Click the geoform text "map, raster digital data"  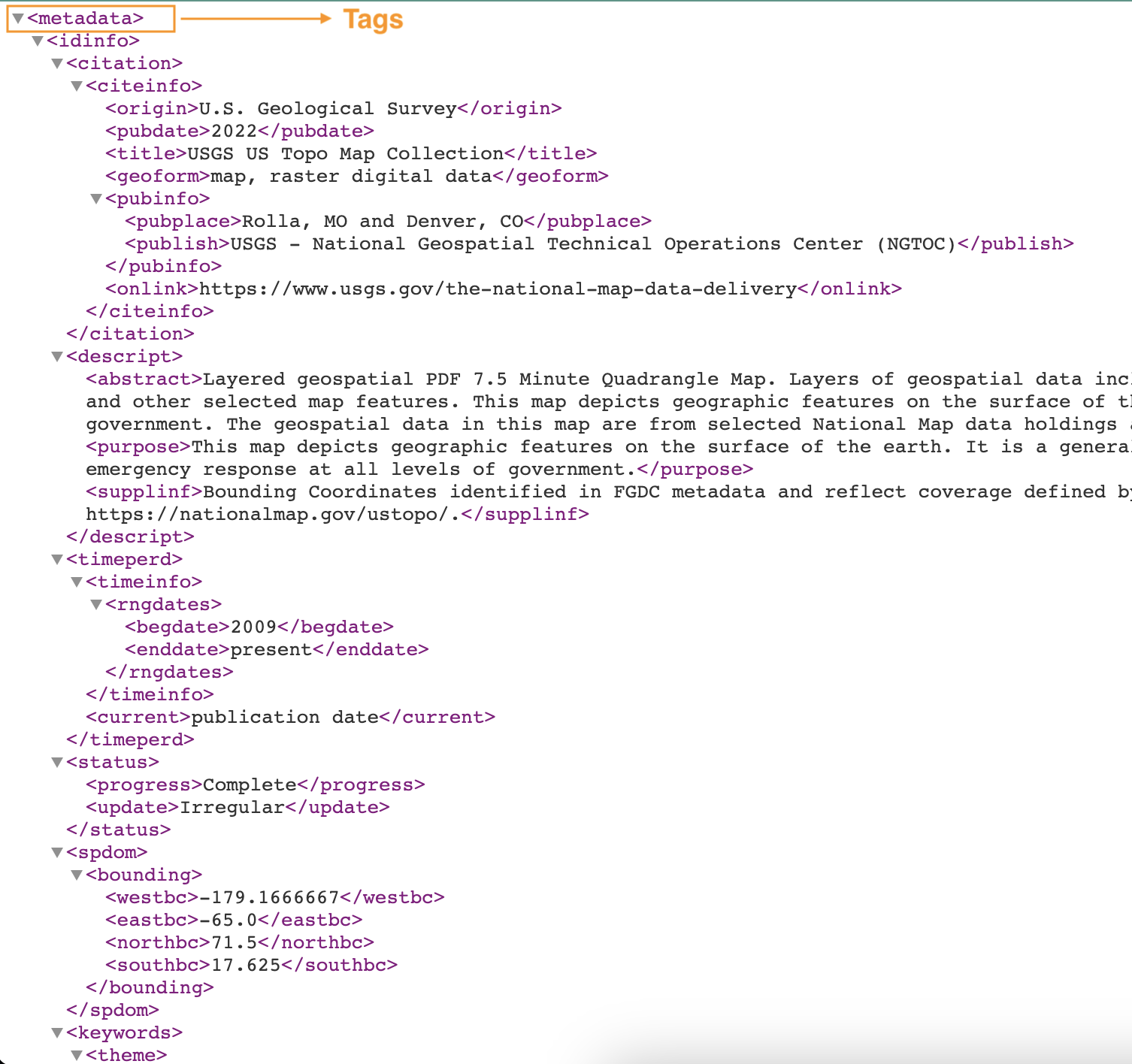tap(352, 176)
